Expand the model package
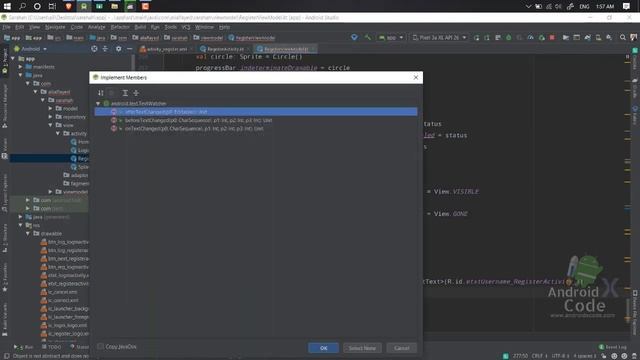This screenshot has height=360, width=640. pos(50,109)
